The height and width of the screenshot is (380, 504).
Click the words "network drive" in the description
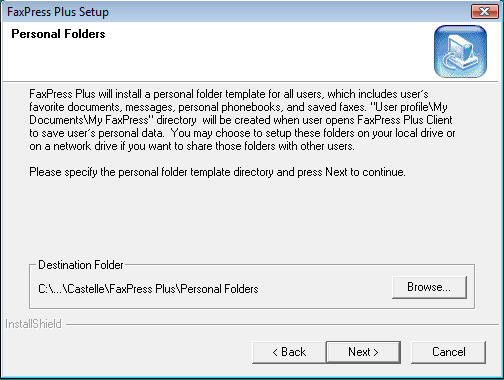(85, 146)
